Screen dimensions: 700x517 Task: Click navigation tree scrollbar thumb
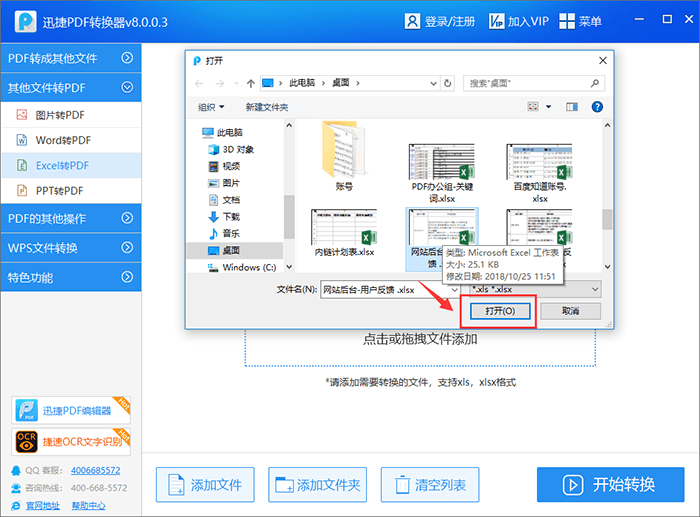click(289, 216)
